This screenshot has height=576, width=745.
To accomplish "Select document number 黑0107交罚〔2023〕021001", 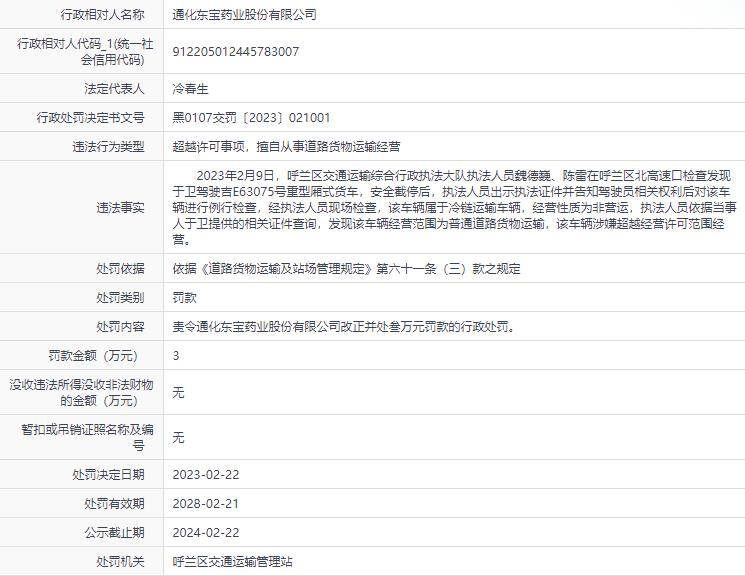I will [x=251, y=118].
